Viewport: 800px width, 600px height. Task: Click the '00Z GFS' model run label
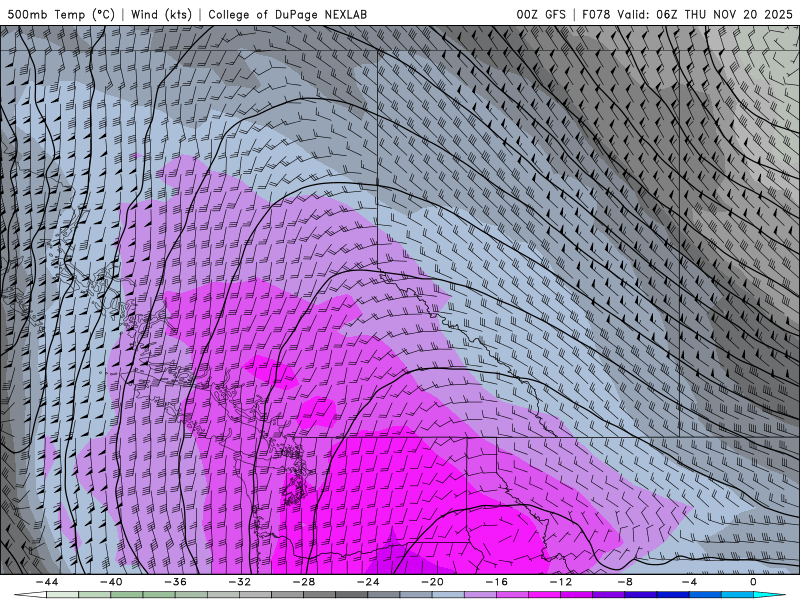541,14
